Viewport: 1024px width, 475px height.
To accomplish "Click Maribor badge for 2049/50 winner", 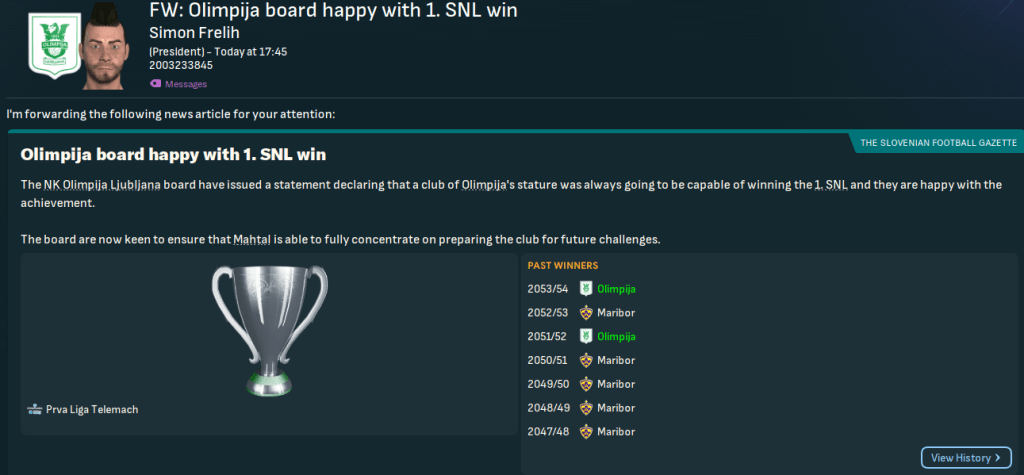I will point(586,384).
